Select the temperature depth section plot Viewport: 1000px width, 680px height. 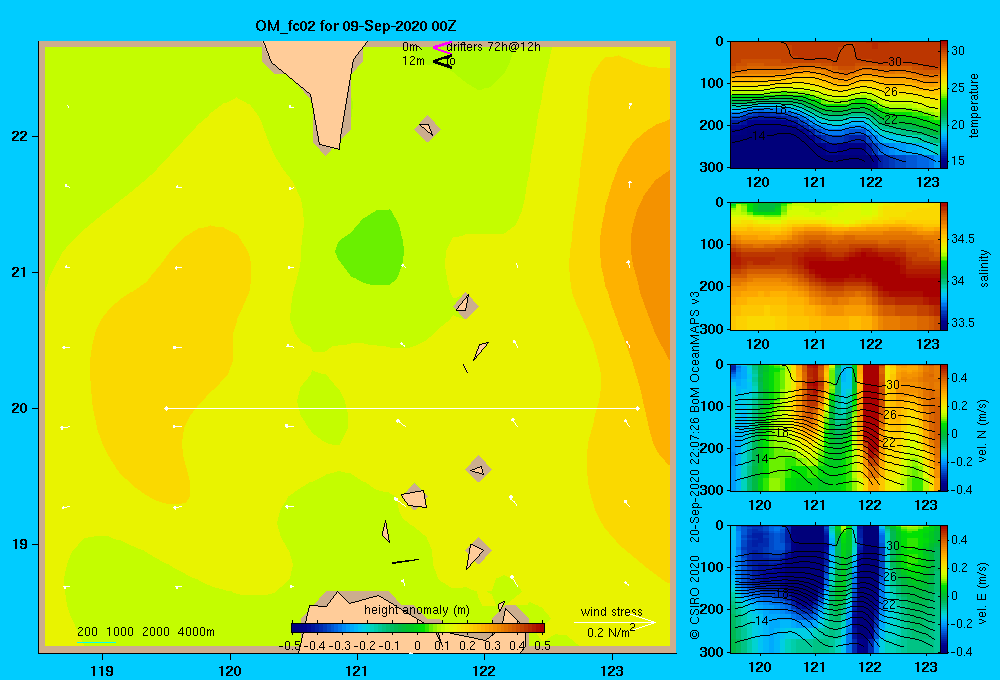click(834, 105)
